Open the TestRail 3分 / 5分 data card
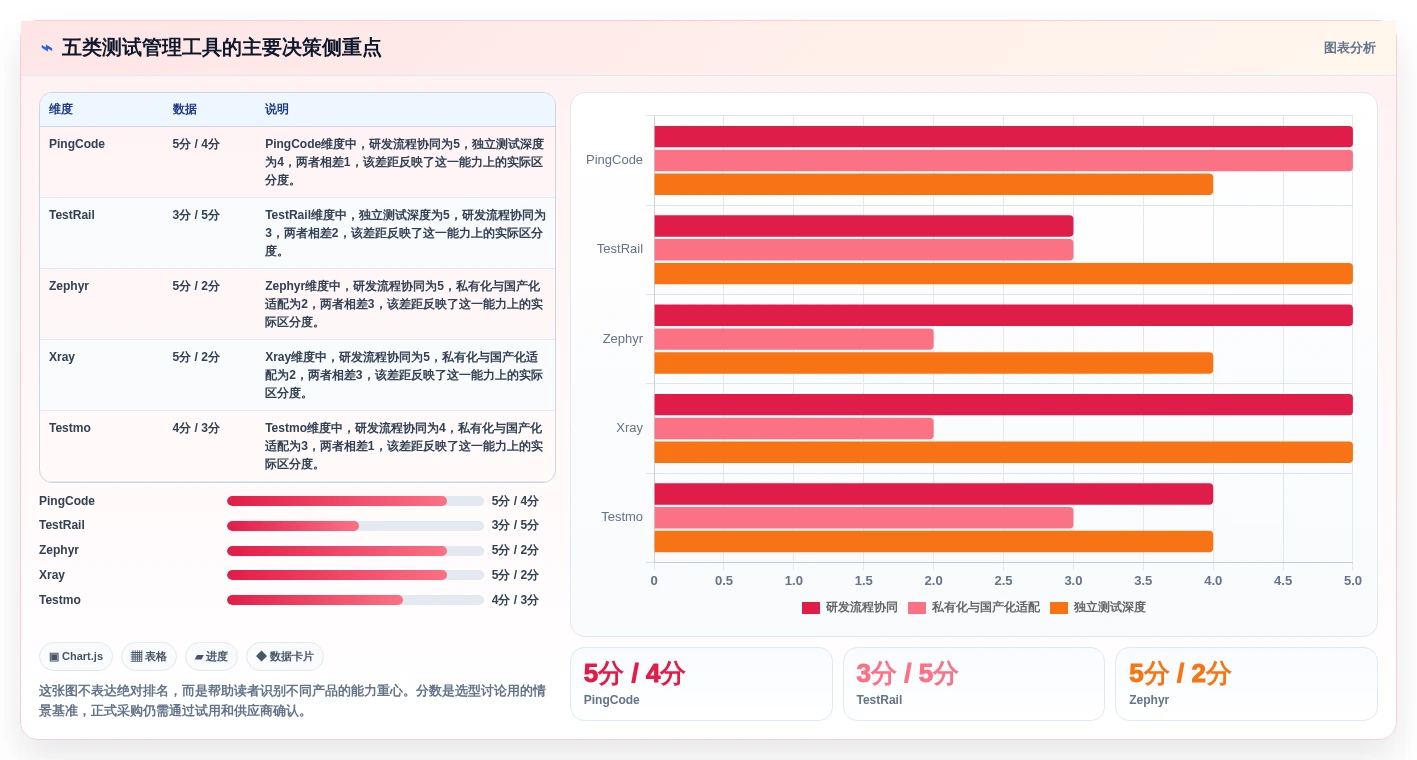This screenshot has height=760, width=1417. point(974,684)
